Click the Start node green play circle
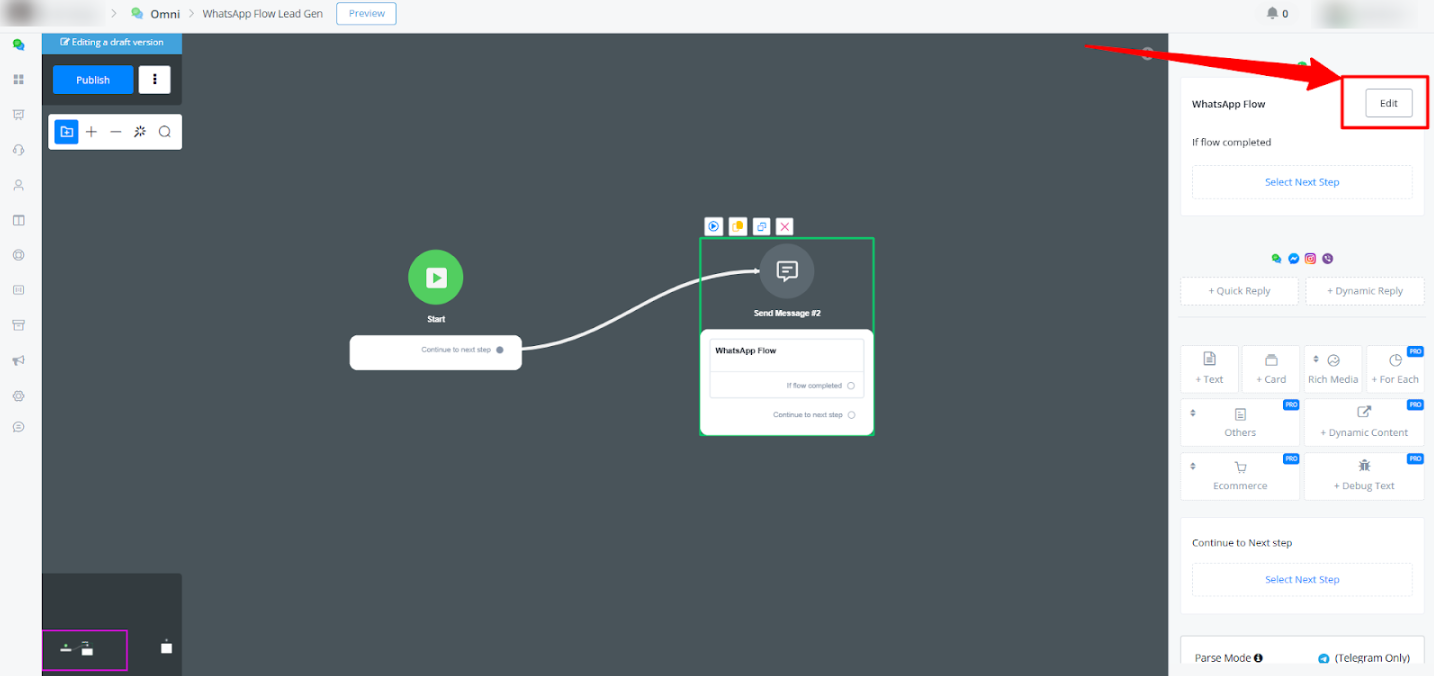1434x676 pixels. 436,277
